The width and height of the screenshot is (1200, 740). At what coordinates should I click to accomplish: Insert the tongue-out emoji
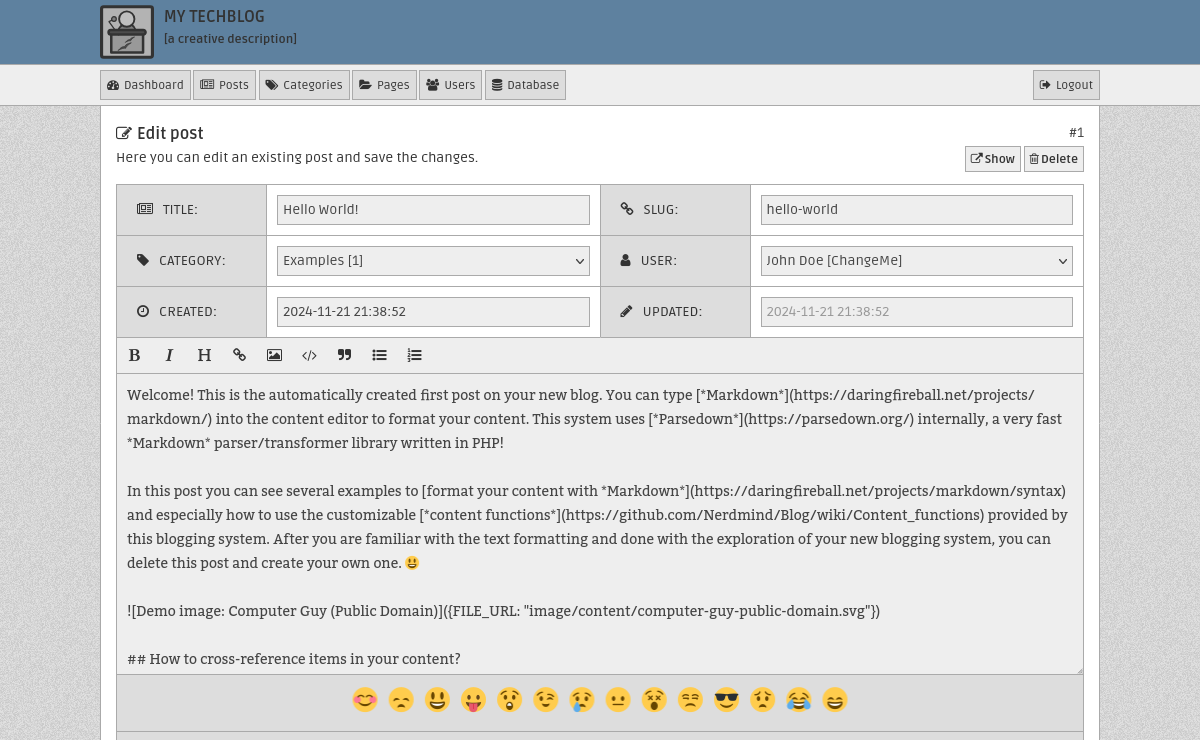(x=473, y=700)
